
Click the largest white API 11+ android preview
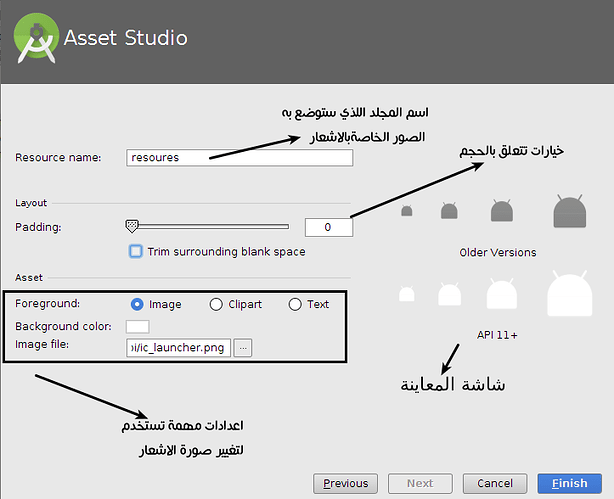click(570, 294)
